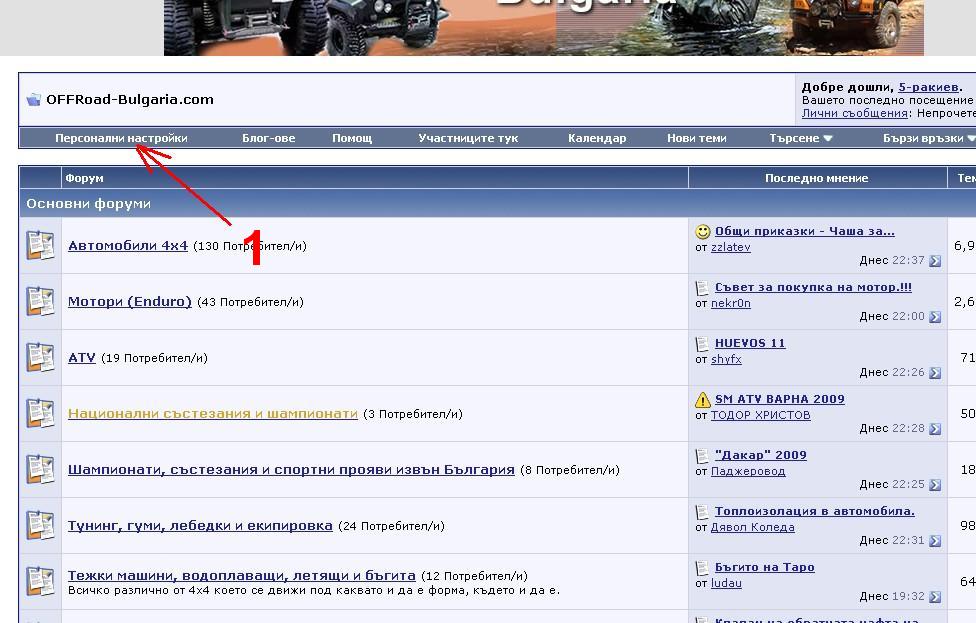
Task: Click the Основни форуми category header
Action: [x=88, y=204]
